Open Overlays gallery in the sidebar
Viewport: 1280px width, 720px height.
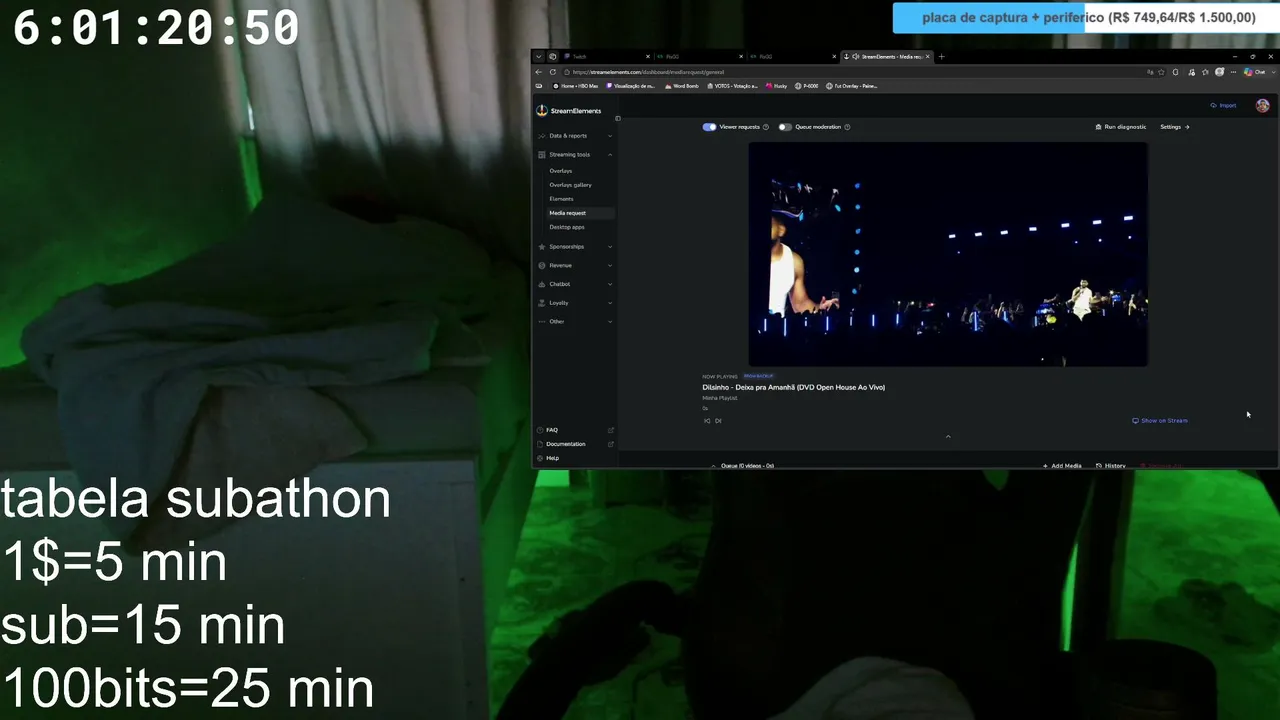[x=571, y=185]
